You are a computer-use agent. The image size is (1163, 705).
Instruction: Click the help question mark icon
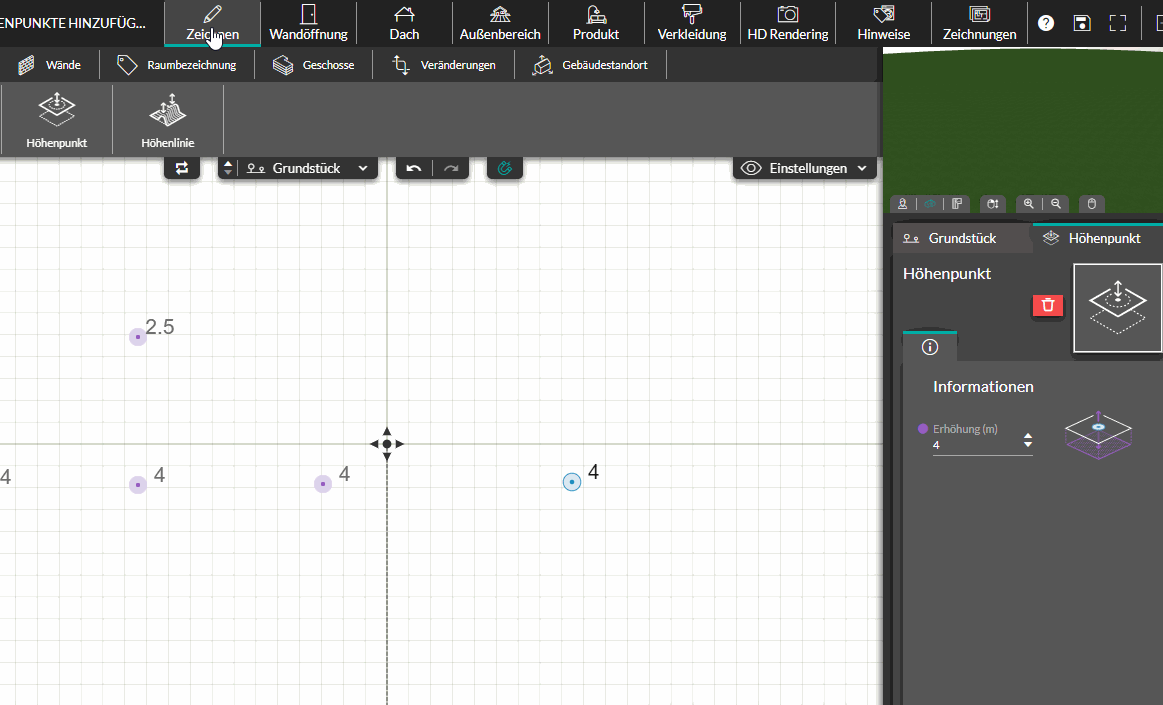1046,23
